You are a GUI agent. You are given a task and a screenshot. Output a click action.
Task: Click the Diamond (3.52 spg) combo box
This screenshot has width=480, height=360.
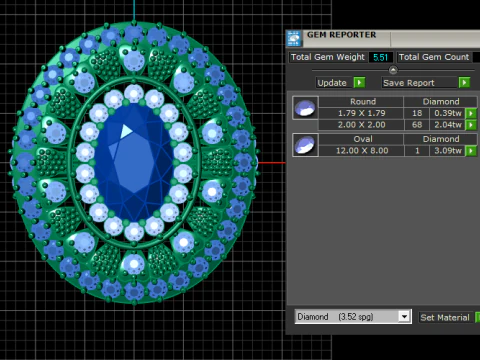pyautogui.click(x=353, y=317)
